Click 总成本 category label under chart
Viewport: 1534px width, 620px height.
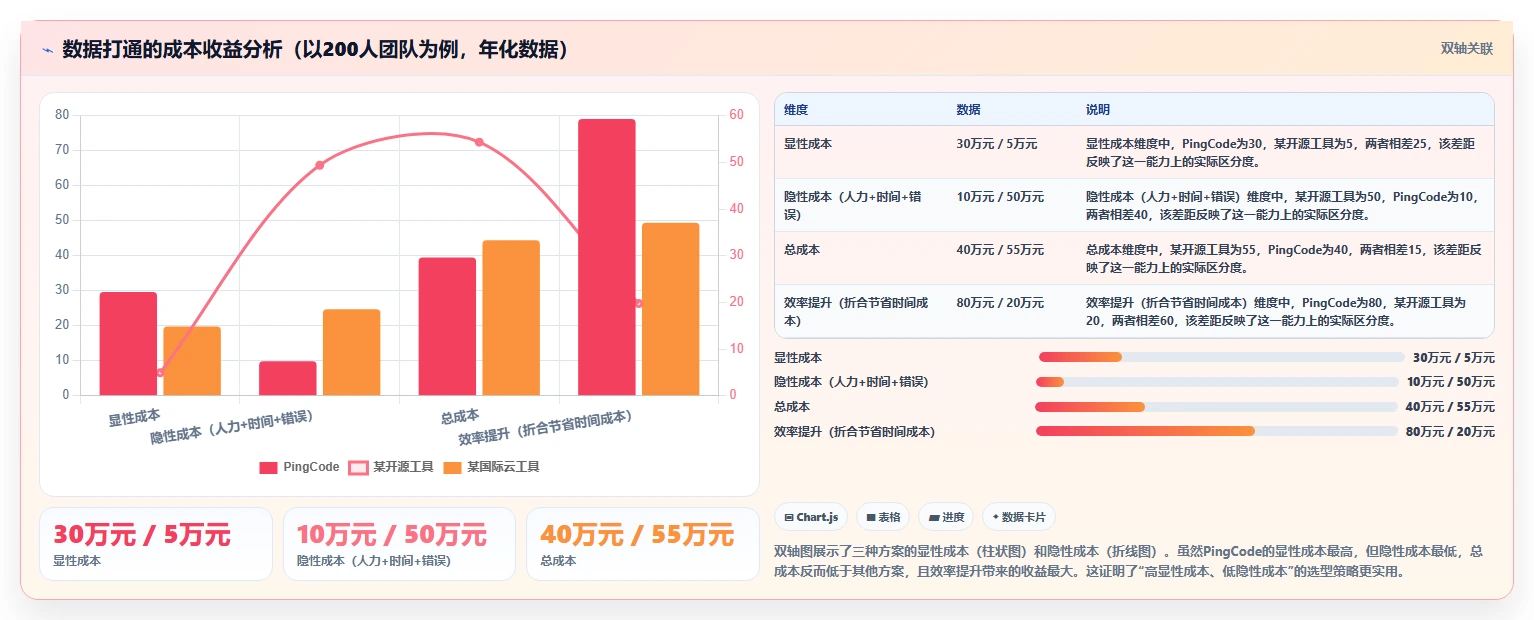coord(460,416)
